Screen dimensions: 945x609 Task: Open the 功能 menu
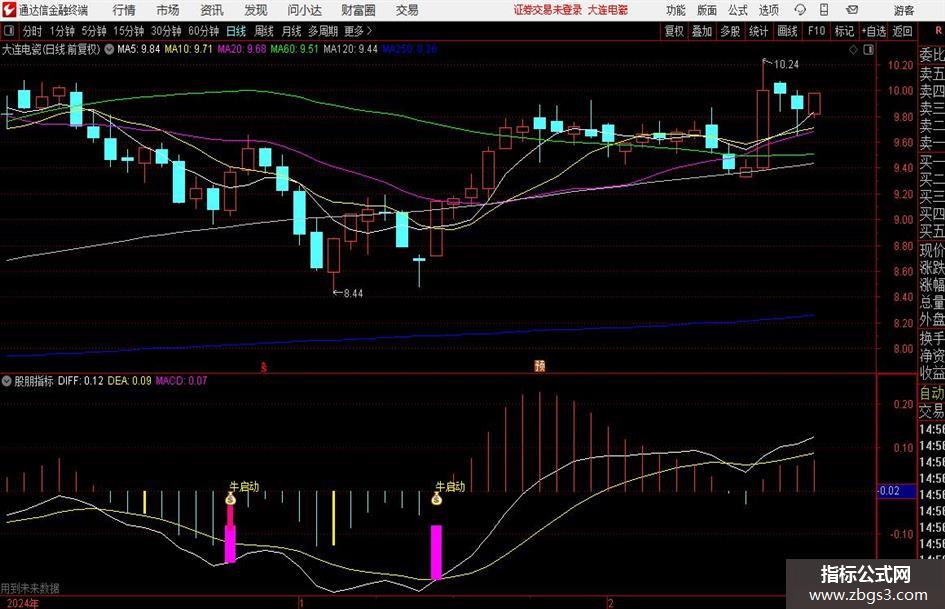(676, 10)
